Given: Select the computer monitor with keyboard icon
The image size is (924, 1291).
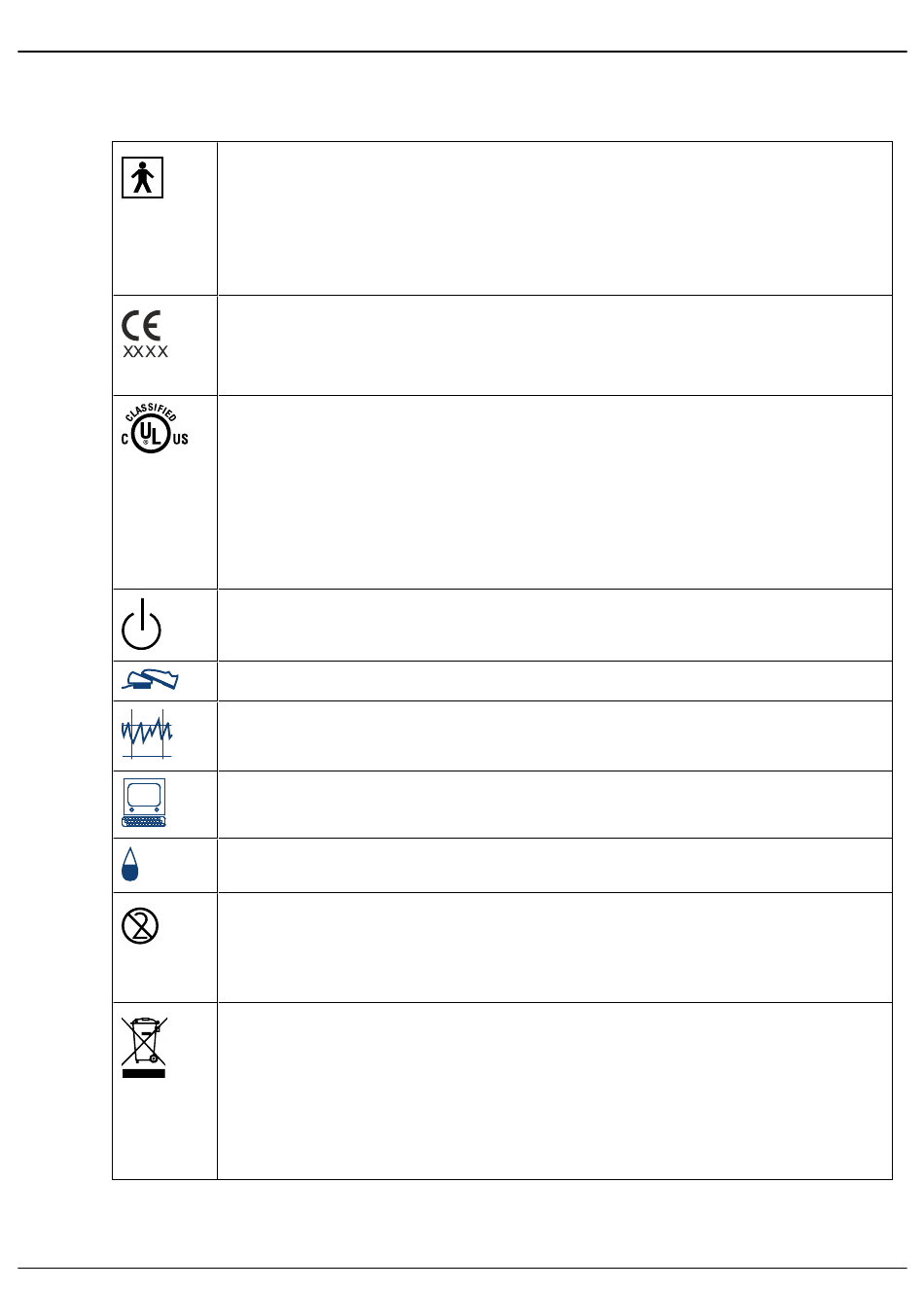Looking at the screenshot, I should 144,803.
